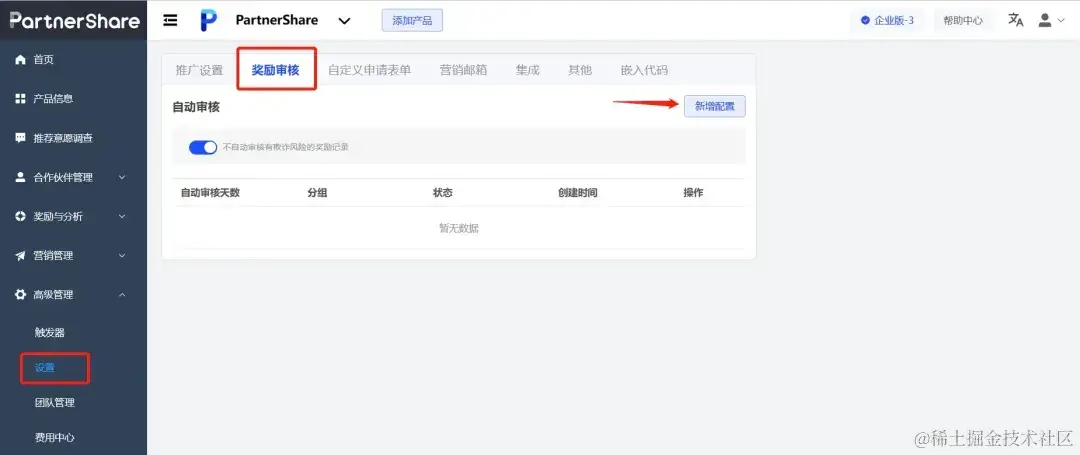Switch to the 推广设置 tab
Screen dimensions: 1080x455
coord(199,70)
